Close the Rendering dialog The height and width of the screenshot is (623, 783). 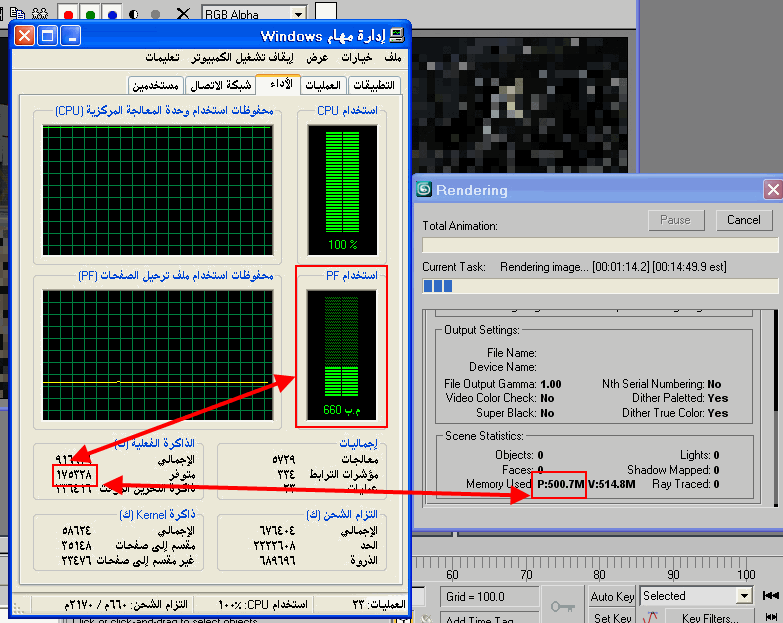click(773, 190)
